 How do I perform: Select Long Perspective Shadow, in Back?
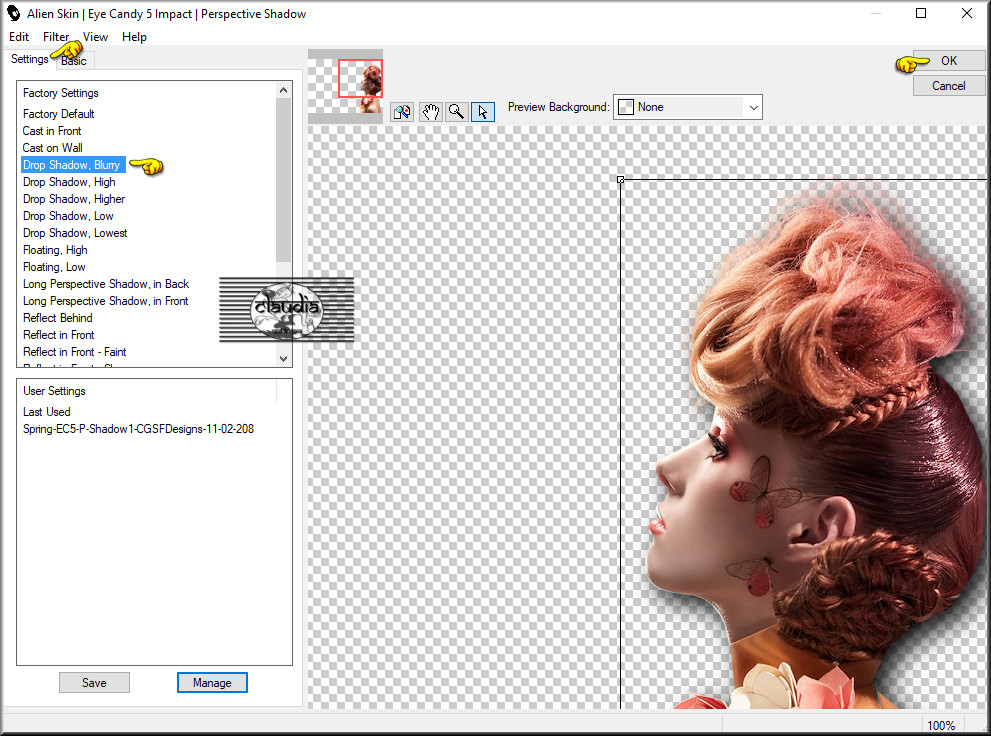pos(106,284)
